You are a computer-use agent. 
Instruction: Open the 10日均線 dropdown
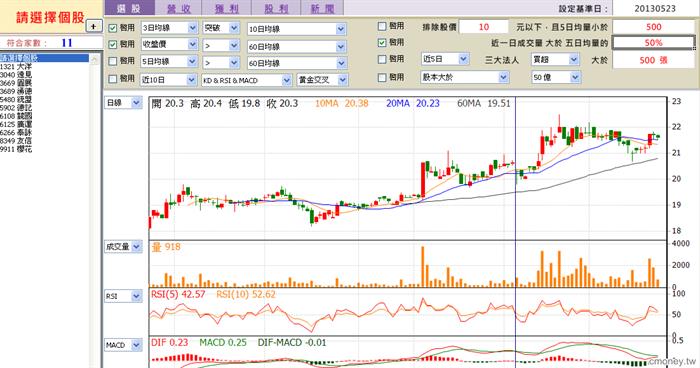tap(296, 29)
